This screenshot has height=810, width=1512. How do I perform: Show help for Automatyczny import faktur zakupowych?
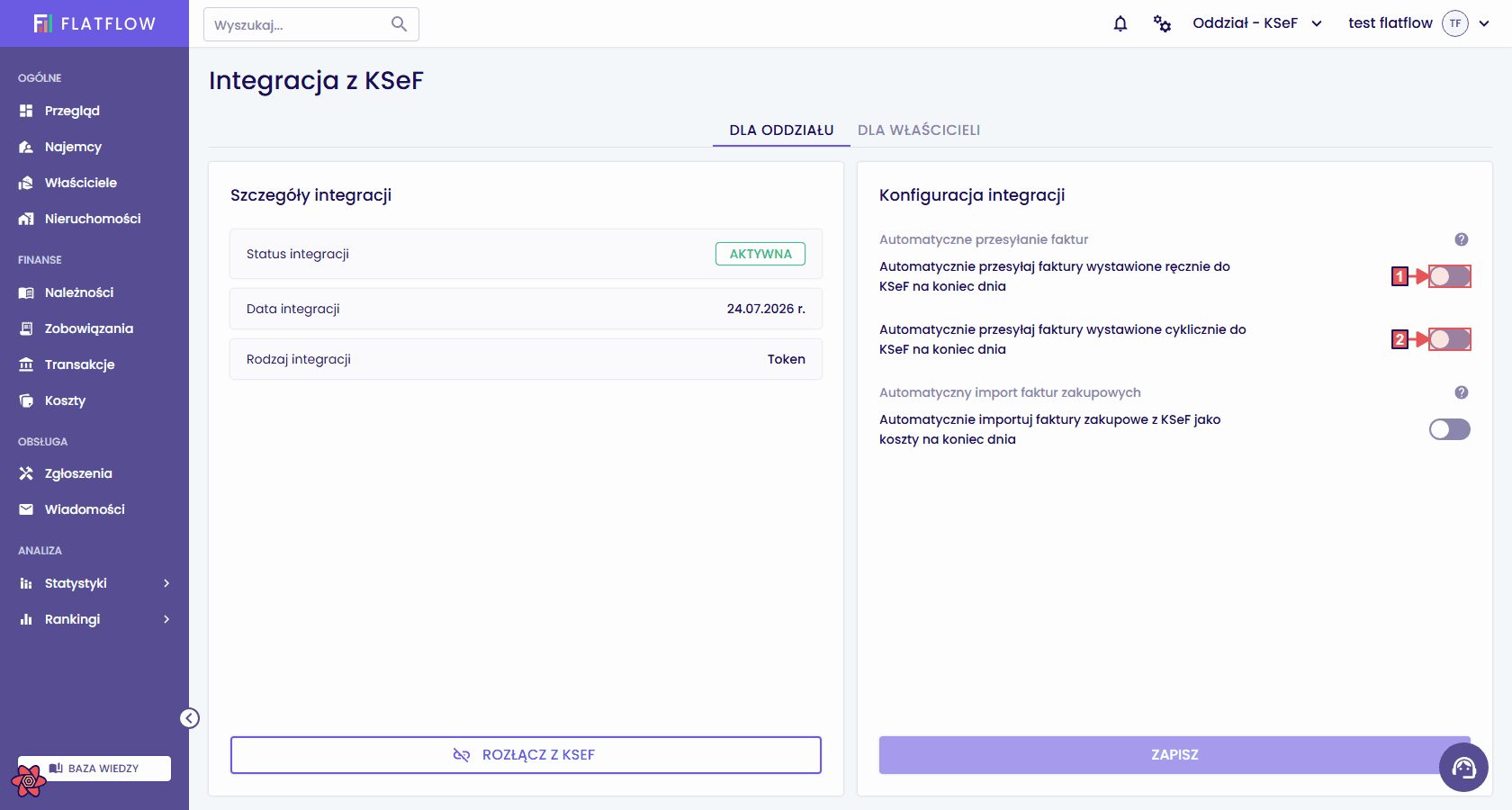[x=1462, y=392]
